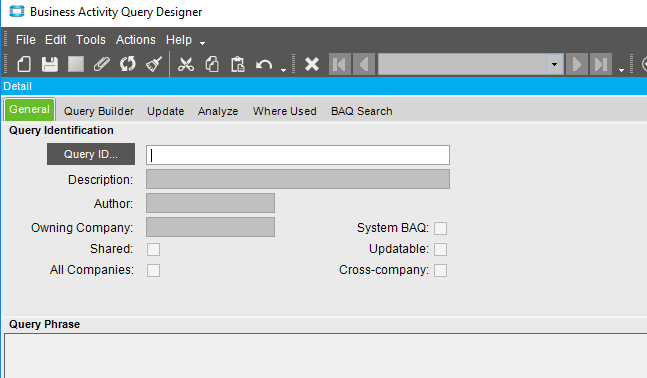Image resolution: width=647 pixels, height=378 pixels.
Task: Open the Help menu
Action: [x=179, y=40]
